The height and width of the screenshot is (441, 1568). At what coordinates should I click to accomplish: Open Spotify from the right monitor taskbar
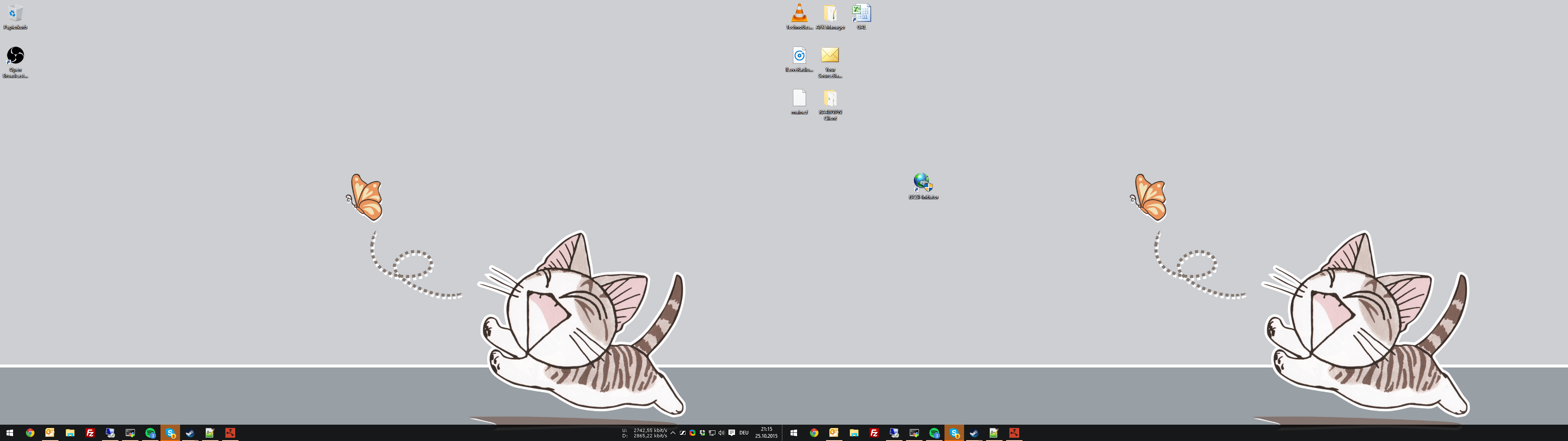click(934, 433)
